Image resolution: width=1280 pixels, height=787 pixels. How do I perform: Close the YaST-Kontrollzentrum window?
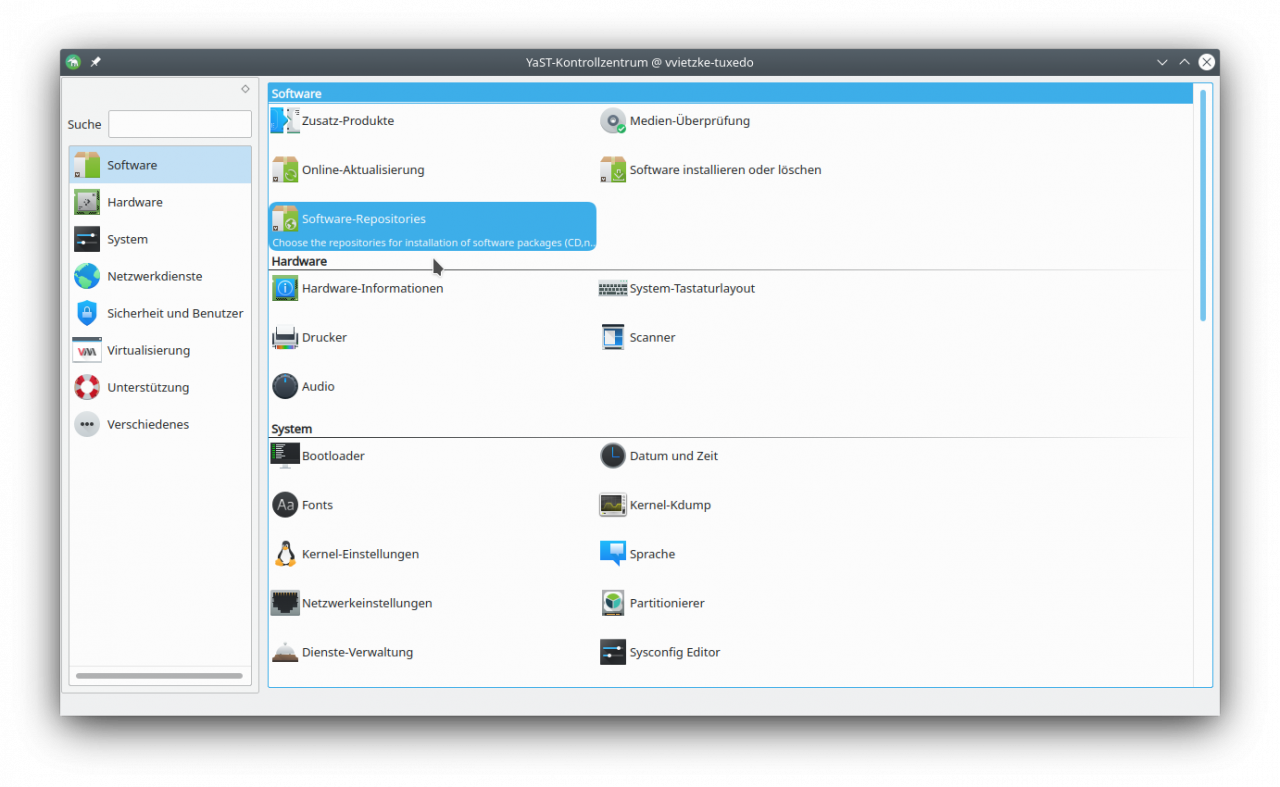pyautogui.click(x=1207, y=62)
